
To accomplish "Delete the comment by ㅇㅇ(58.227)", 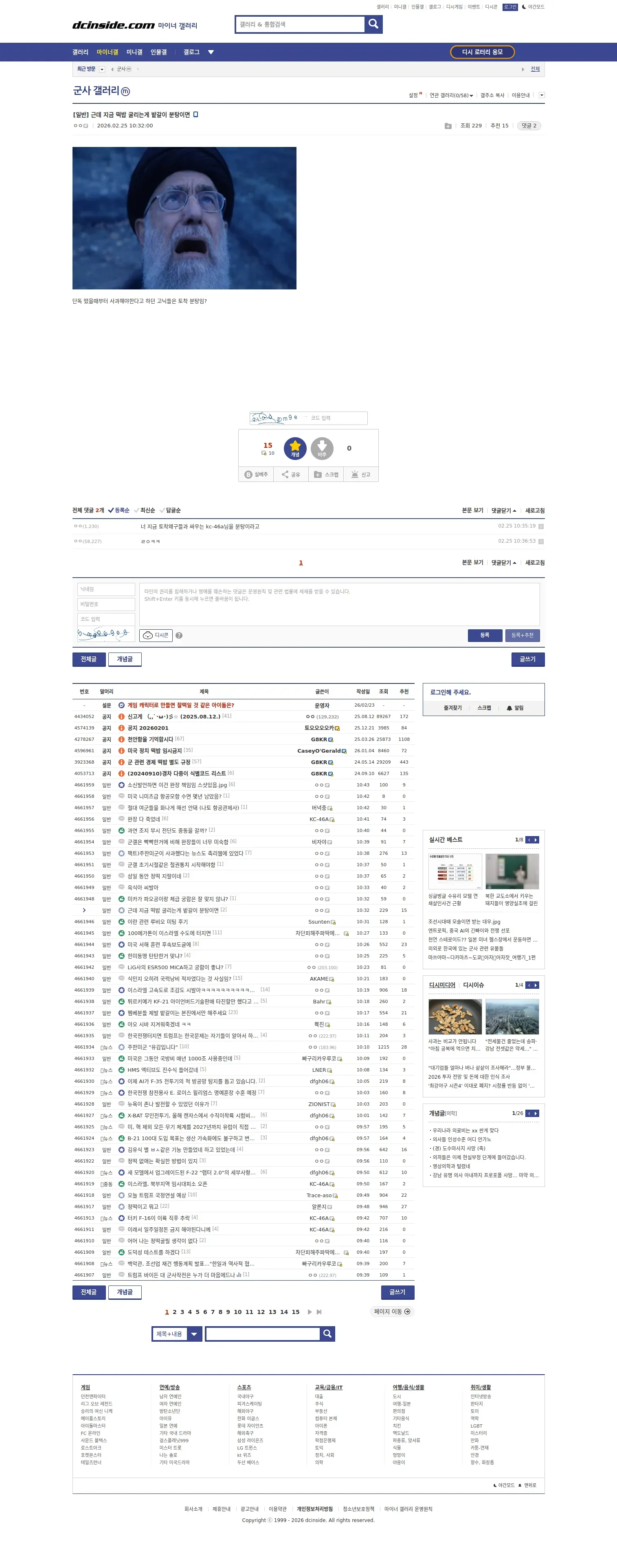I will (541, 541).
